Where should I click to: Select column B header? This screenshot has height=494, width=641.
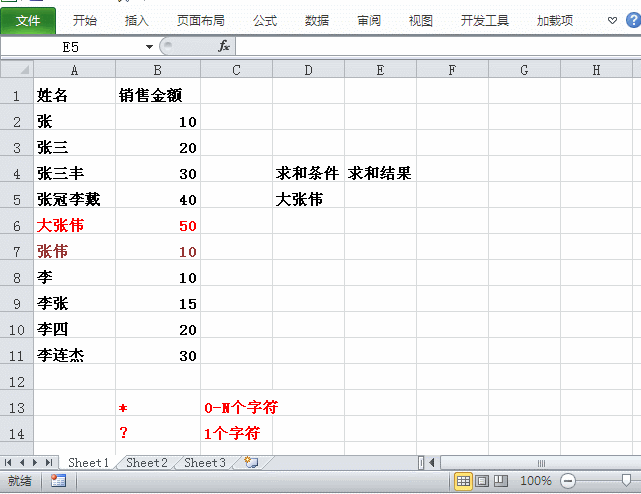(x=158, y=70)
